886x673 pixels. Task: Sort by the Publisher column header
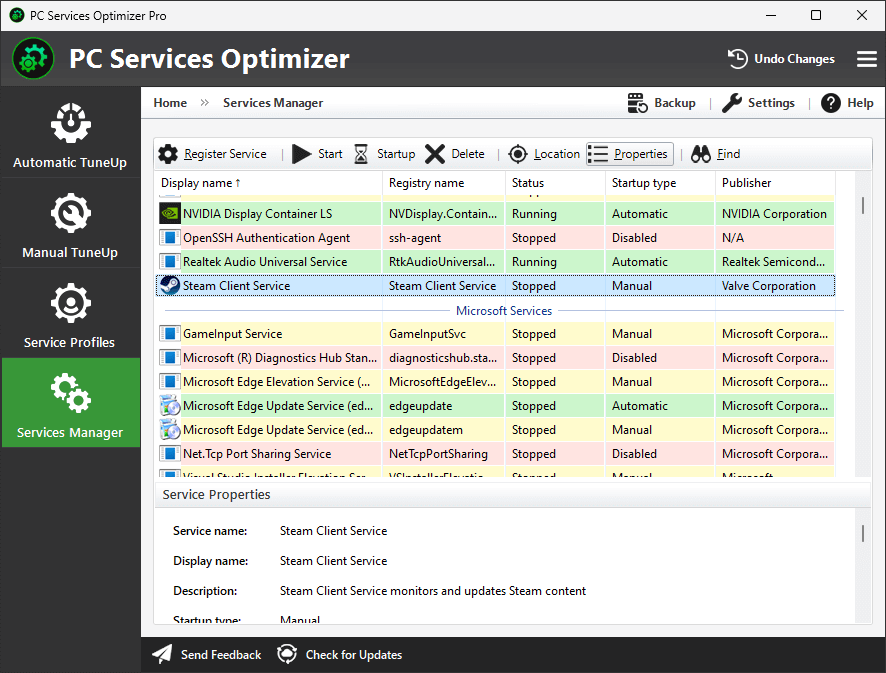[x=776, y=183]
